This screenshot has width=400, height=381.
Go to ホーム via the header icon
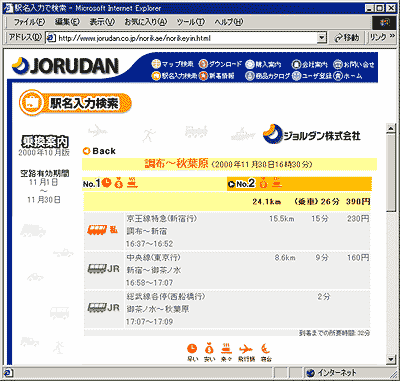pos(338,76)
